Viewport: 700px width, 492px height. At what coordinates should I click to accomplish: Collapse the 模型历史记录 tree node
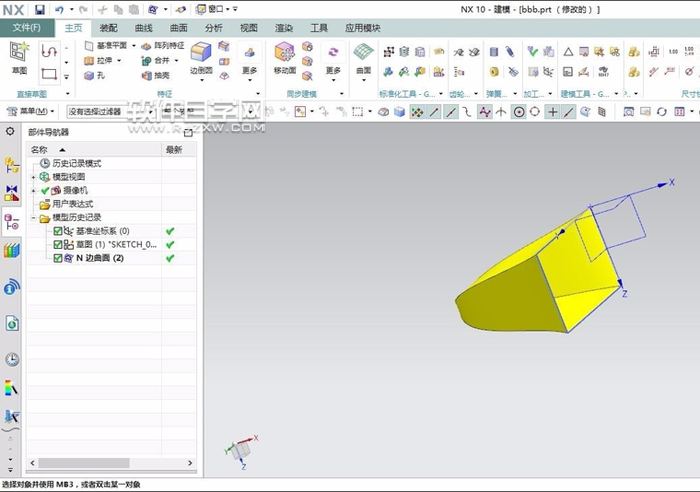tap(34, 217)
